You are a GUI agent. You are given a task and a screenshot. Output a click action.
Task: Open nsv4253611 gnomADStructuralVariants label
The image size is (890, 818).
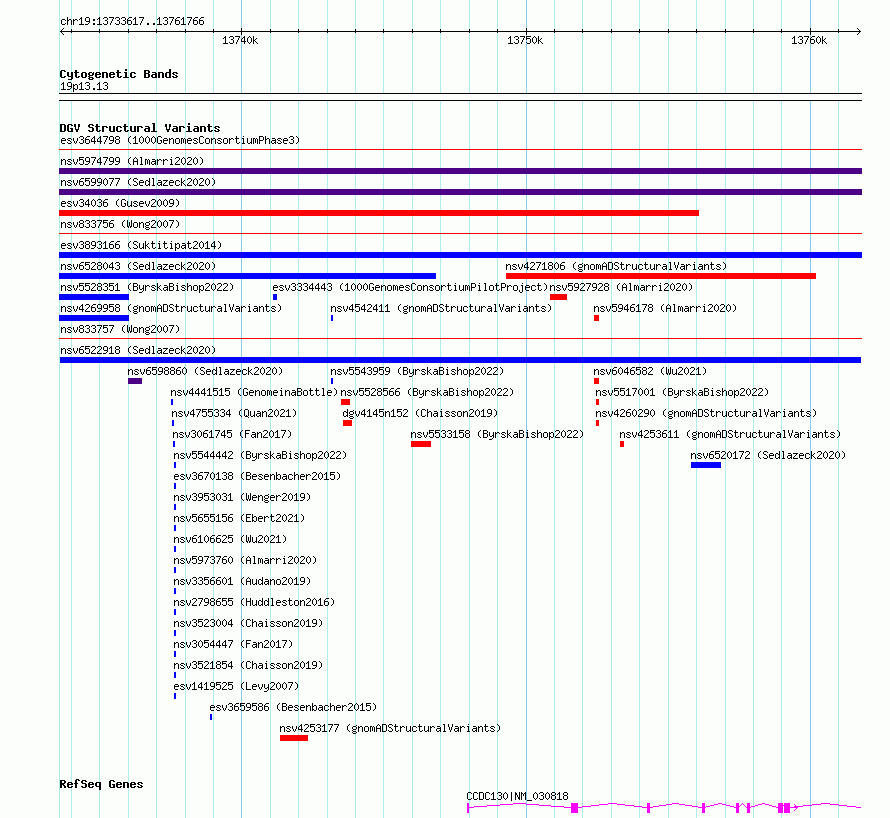pyautogui.click(x=730, y=434)
